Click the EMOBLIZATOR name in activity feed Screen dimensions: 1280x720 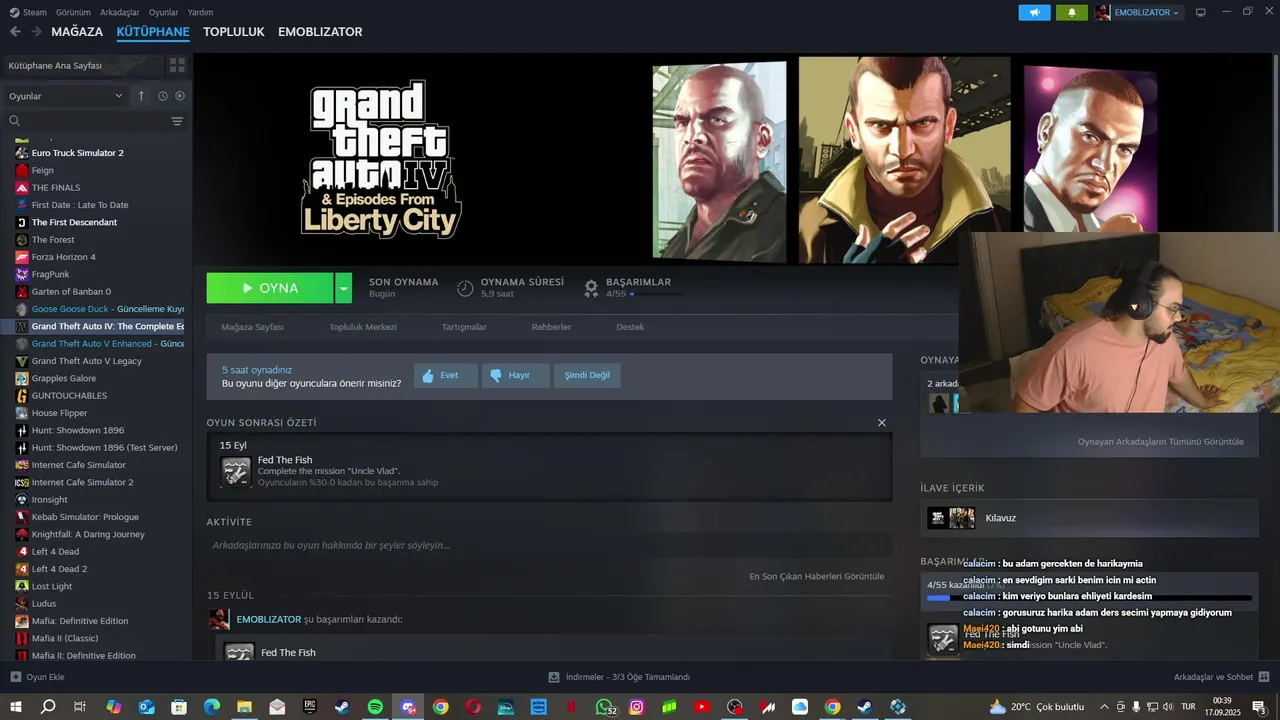point(268,619)
